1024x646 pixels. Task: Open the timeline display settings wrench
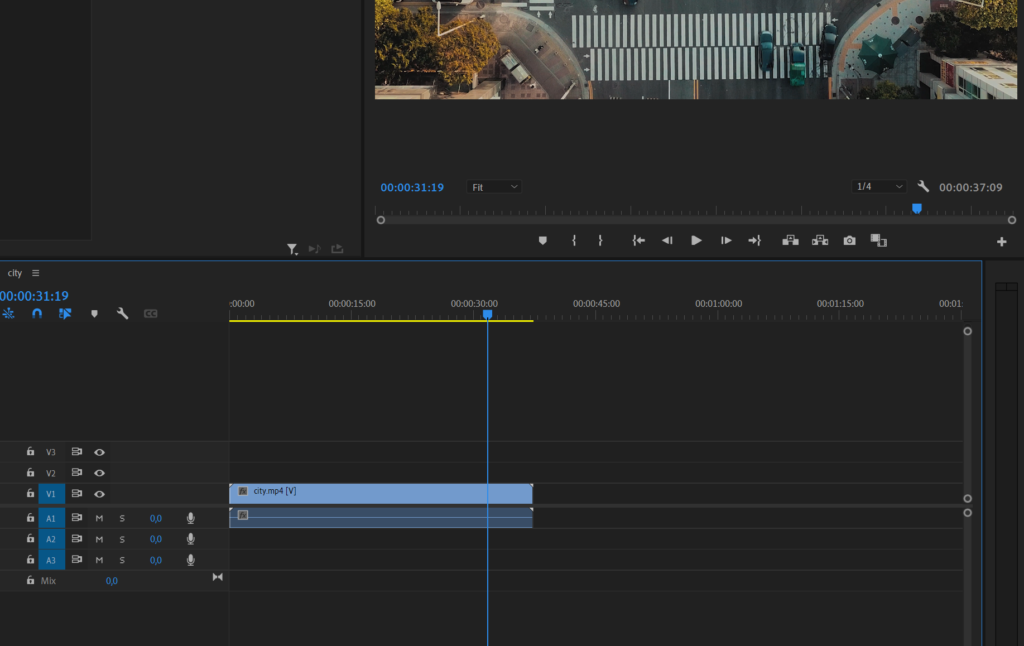122,314
